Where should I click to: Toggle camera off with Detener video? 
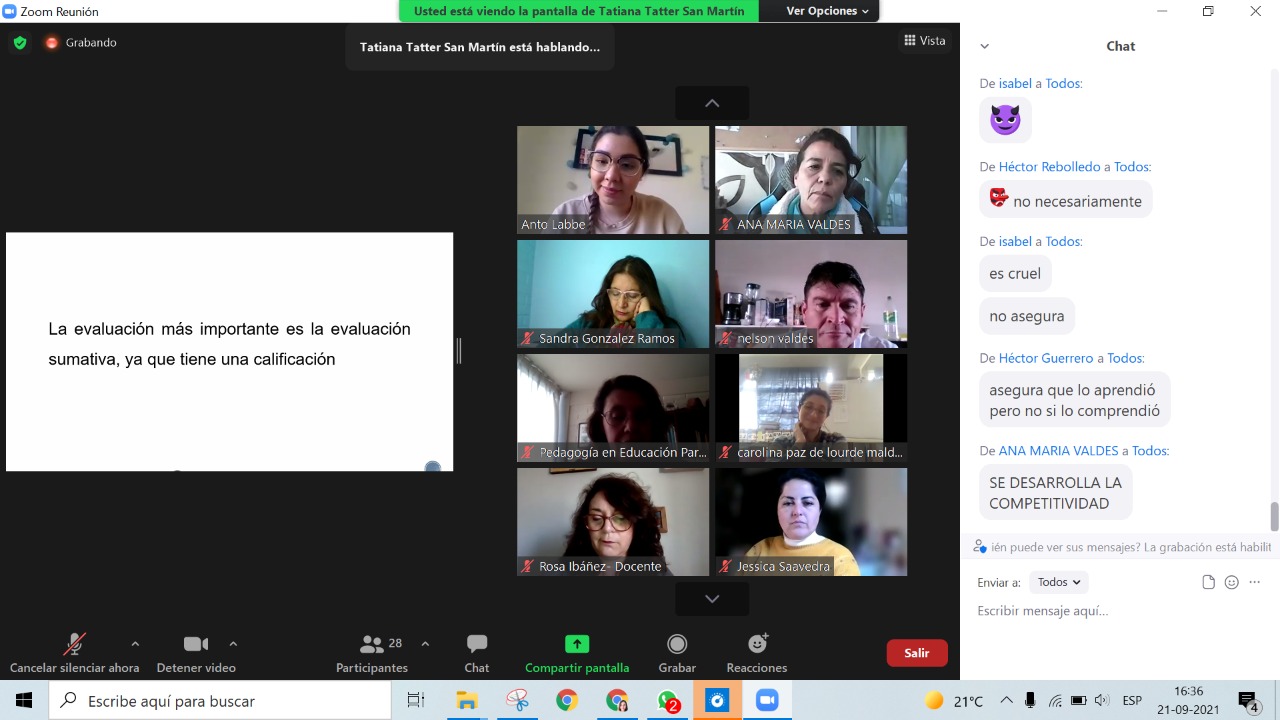click(x=196, y=645)
